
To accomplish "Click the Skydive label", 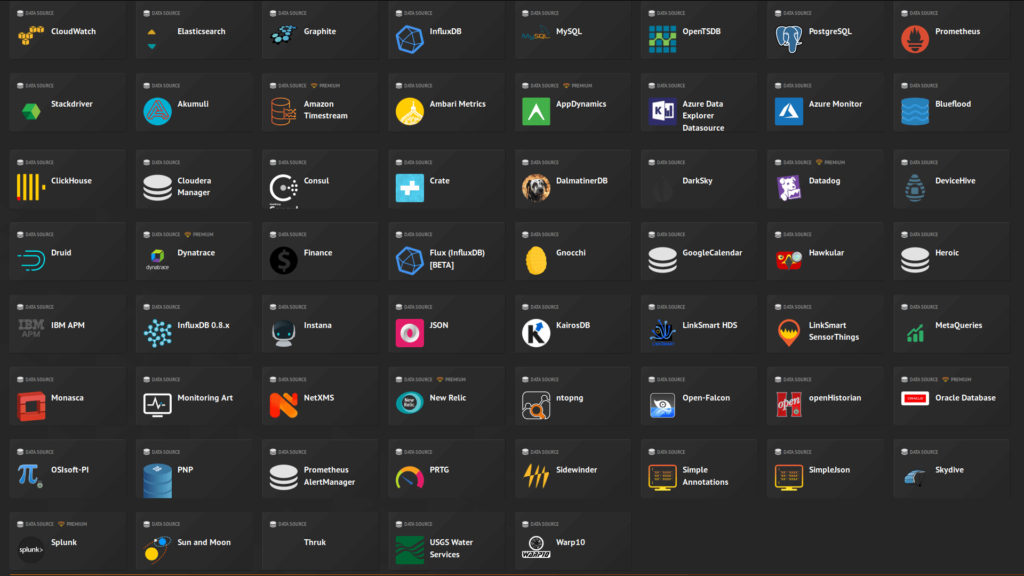I will coord(949,470).
